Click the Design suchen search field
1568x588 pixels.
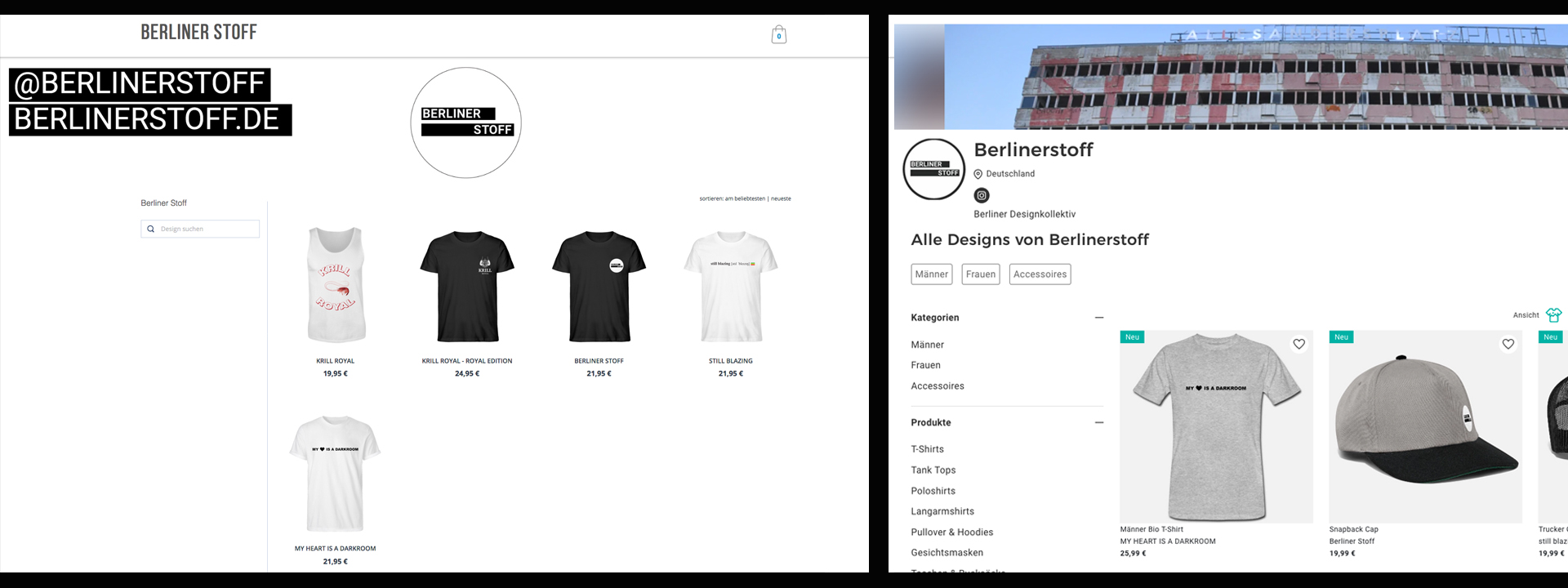(200, 229)
